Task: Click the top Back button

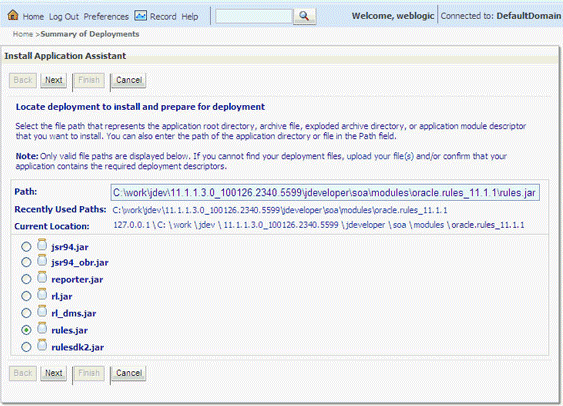Action: point(23,80)
